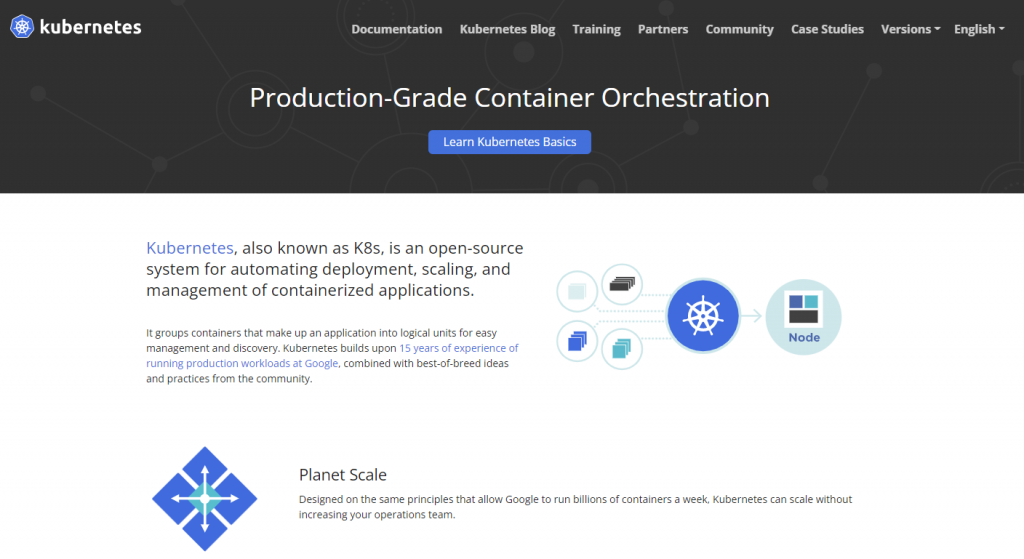Go to Kubernetes Blog

(507, 29)
